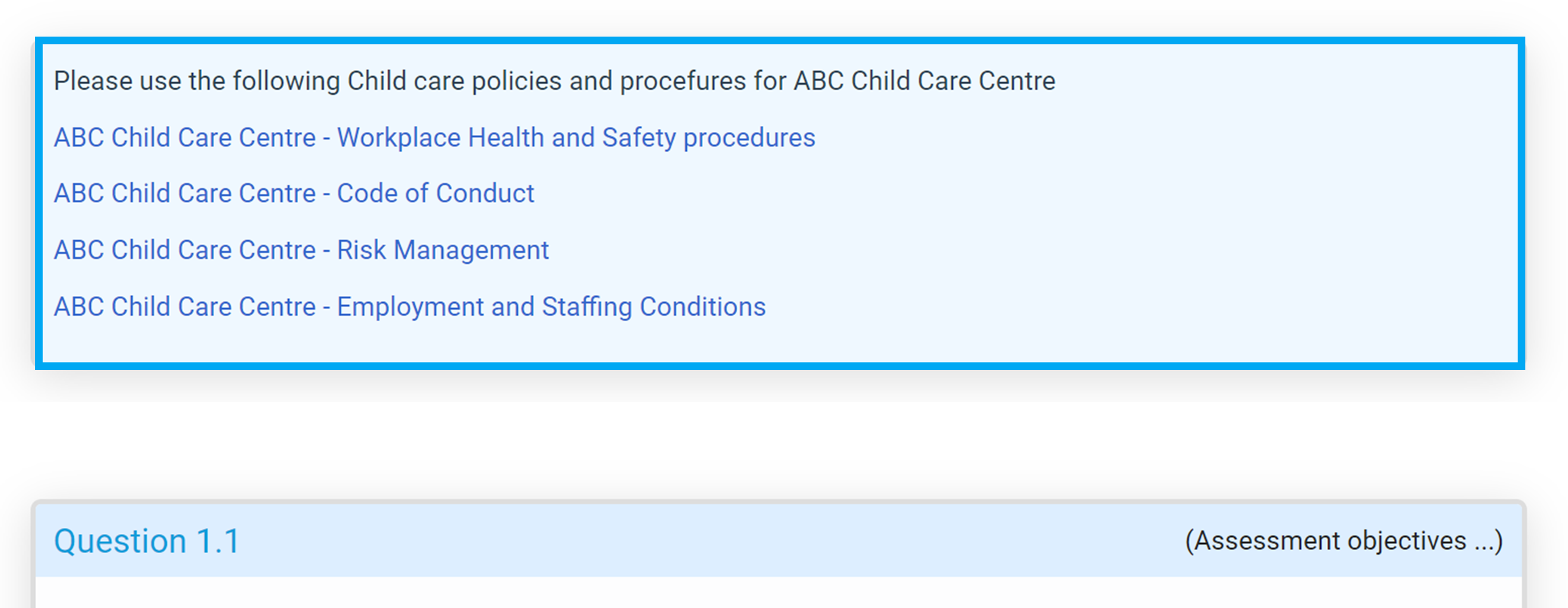Click the word "Safety" in the first link
The width and height of the screenshot is (1568, 608).
click(x=639, y=138)
